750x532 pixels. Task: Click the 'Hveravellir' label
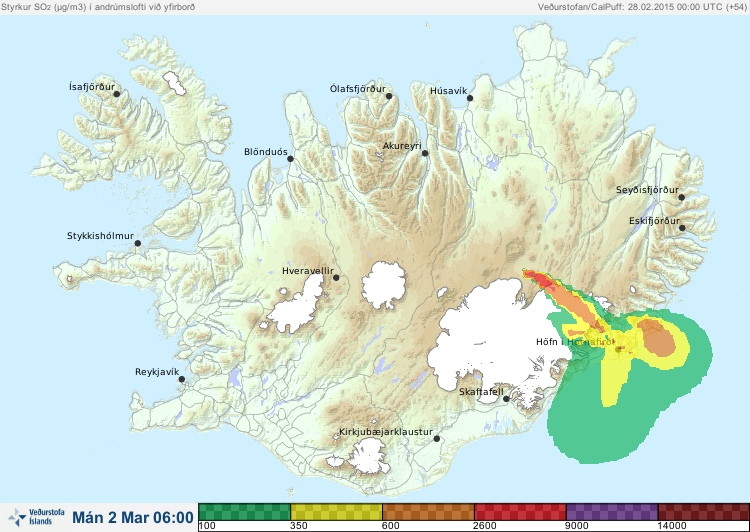click(308, 271)
